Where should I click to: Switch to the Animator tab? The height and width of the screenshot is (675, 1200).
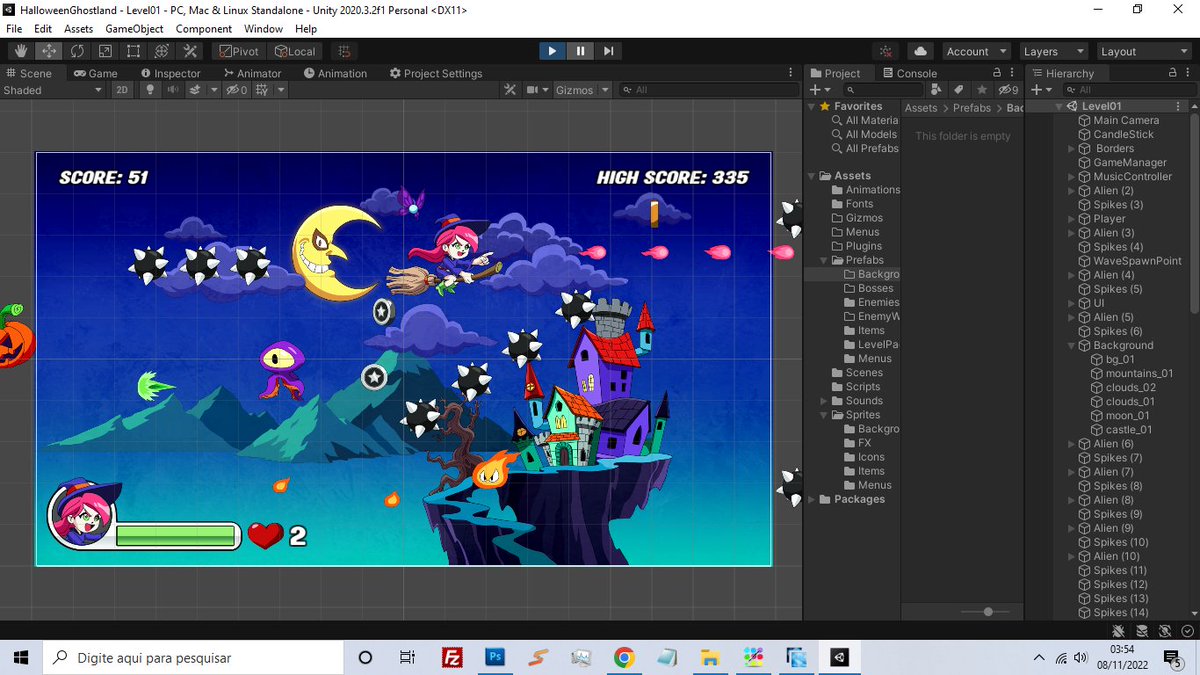tap(252, 73)
